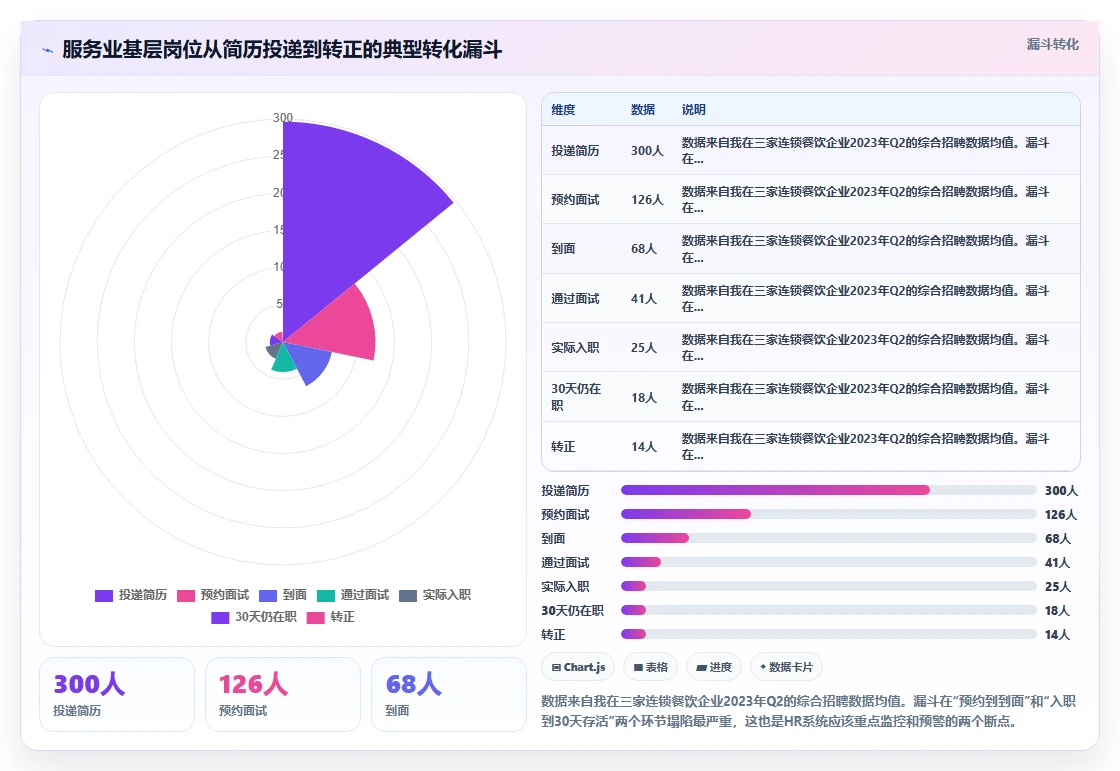
Task: Click the 维度 column header
Action: click(x=563, y=109)
